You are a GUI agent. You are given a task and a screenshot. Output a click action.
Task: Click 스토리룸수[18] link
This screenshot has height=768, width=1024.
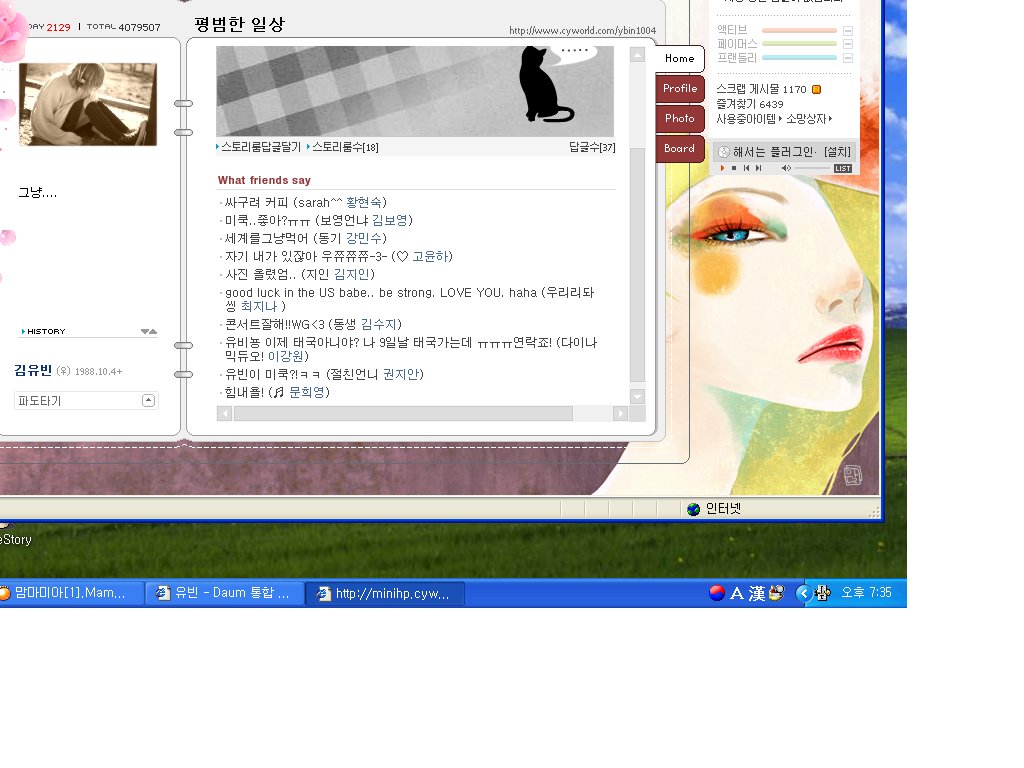point(343,147)
